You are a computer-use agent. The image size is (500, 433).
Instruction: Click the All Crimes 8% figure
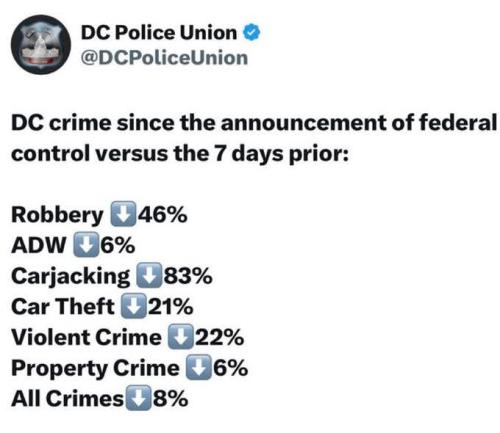pyautogui.click(x=170, y=399)
